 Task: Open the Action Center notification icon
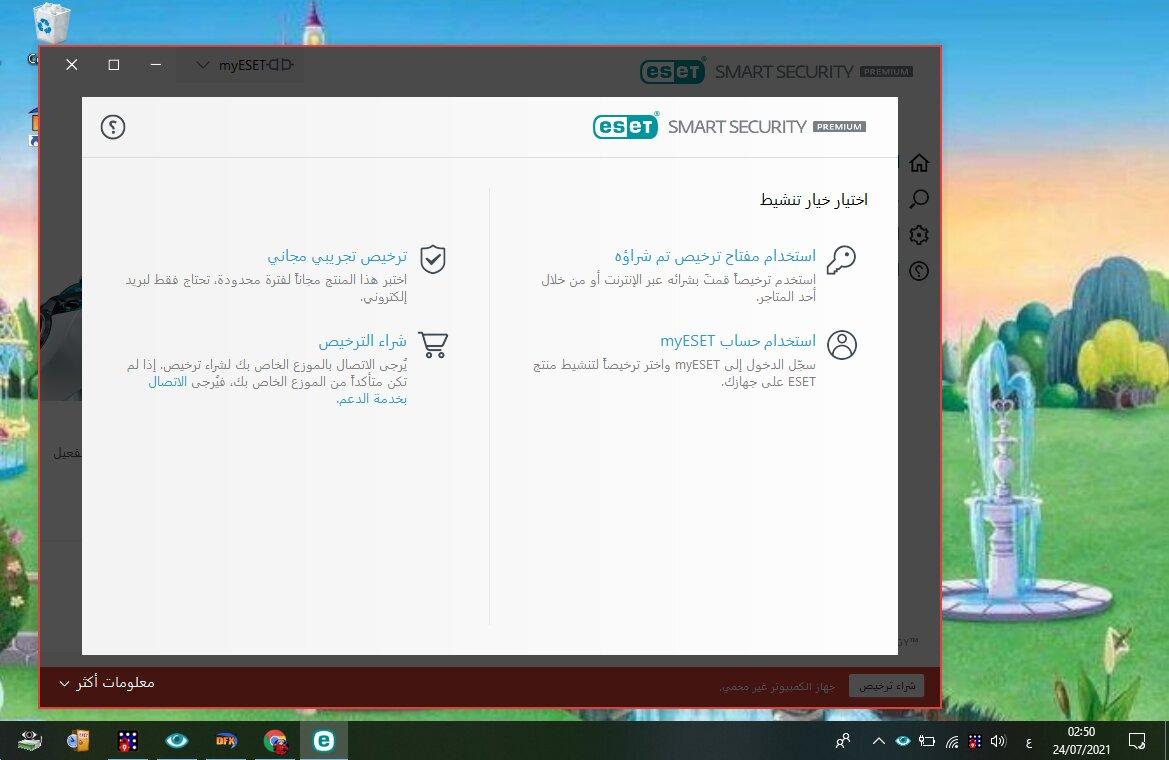click(1137, 741)
